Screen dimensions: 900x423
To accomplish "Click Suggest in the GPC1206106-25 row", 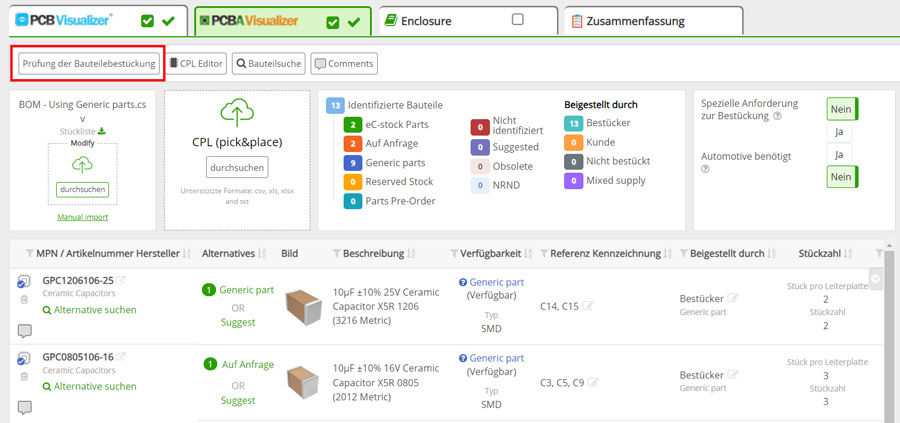I will [x=238, y=322].
